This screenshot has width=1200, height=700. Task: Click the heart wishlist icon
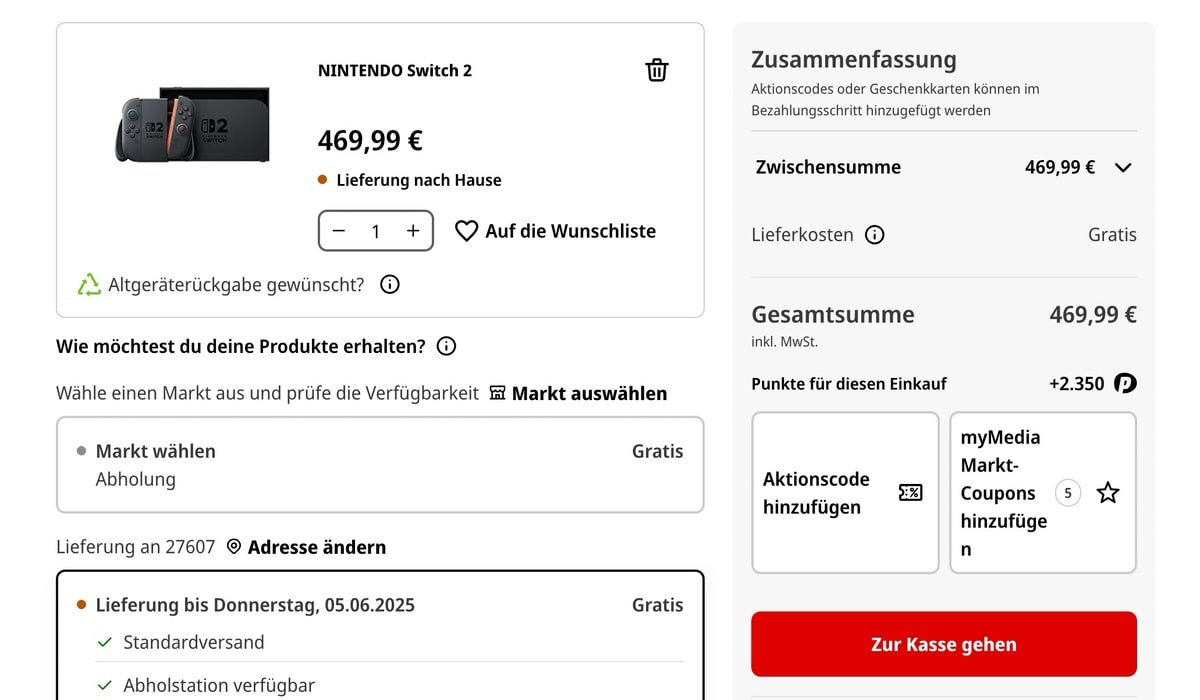(x=466, y=231)
